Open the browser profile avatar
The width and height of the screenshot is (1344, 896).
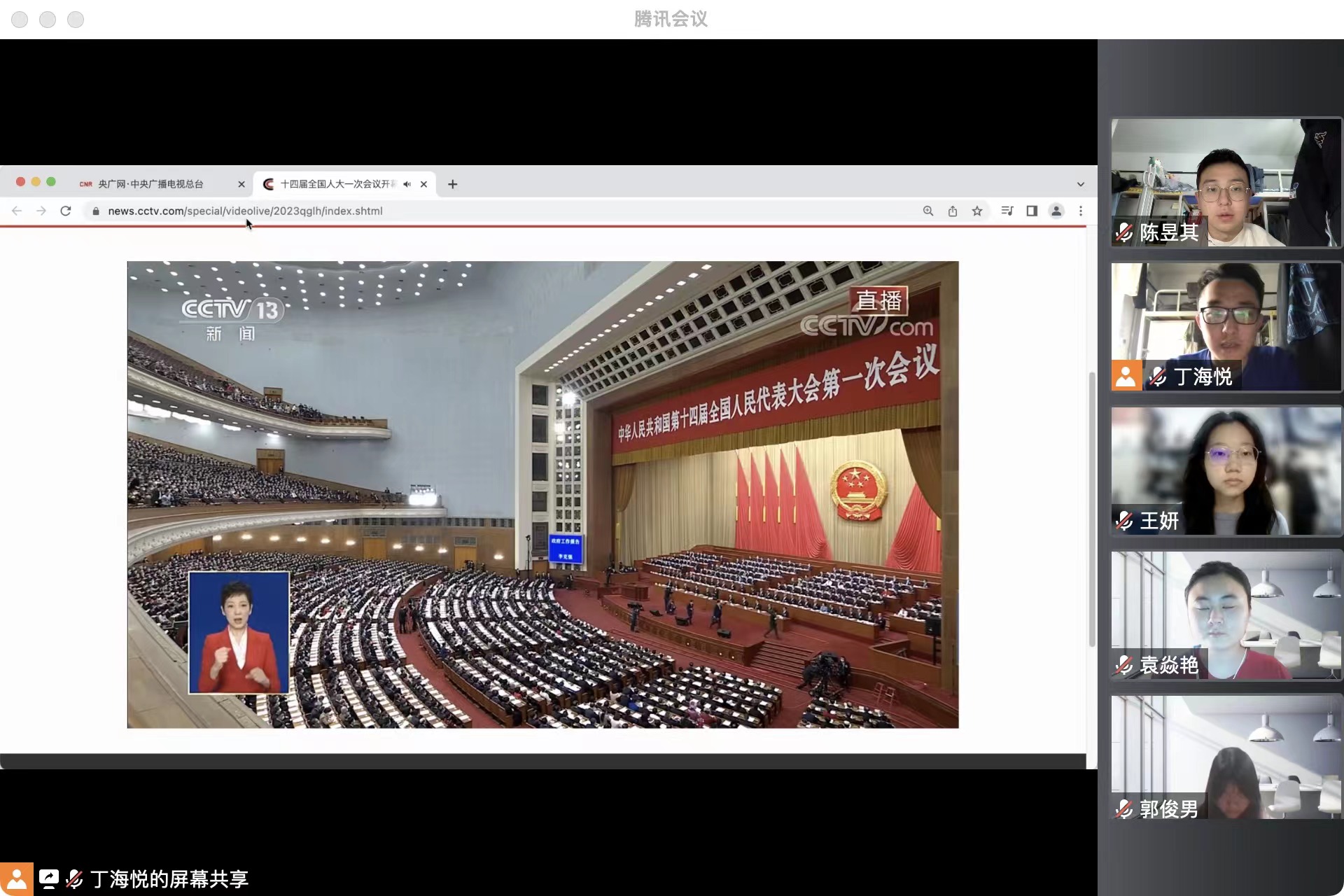point(1056,211)
